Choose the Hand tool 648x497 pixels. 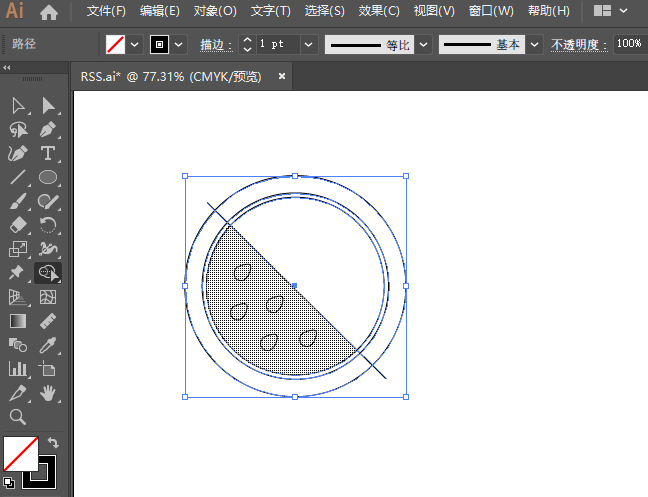coord(47,394)
